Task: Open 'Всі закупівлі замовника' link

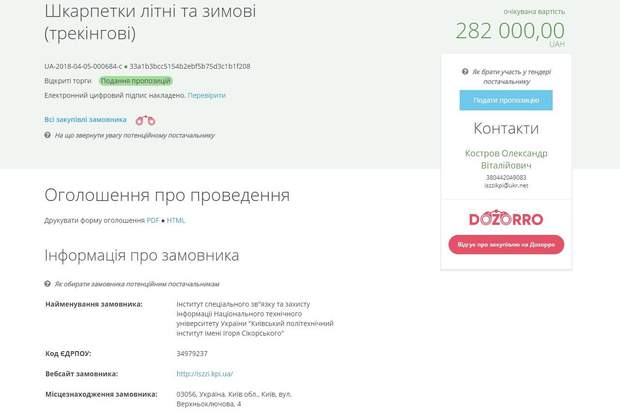Action: click(85, 118)
